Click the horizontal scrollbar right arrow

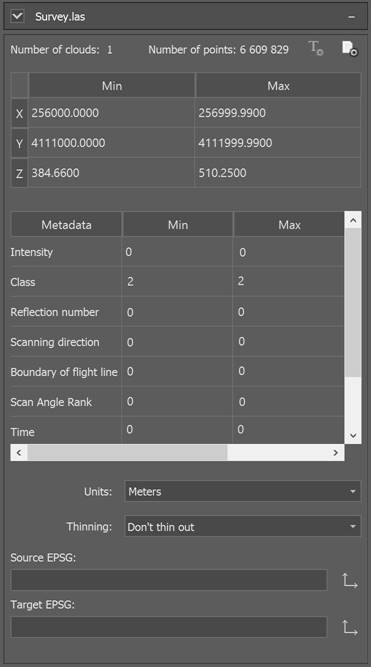click(x=336, y=453)
